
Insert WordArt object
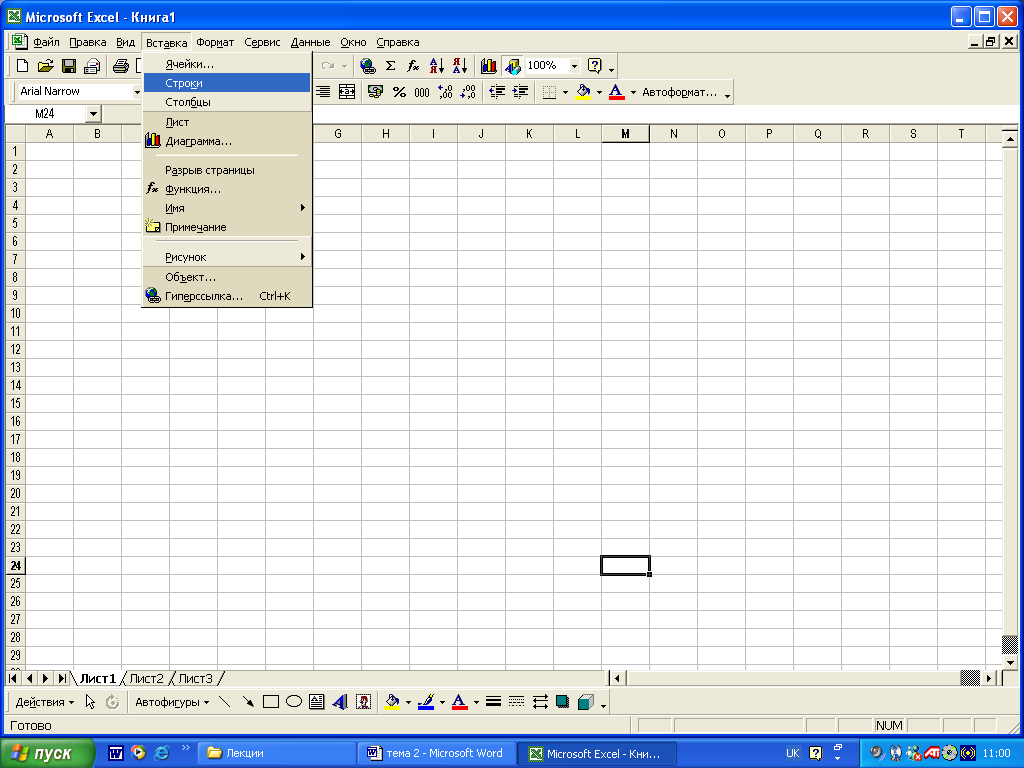coord(340,703)
